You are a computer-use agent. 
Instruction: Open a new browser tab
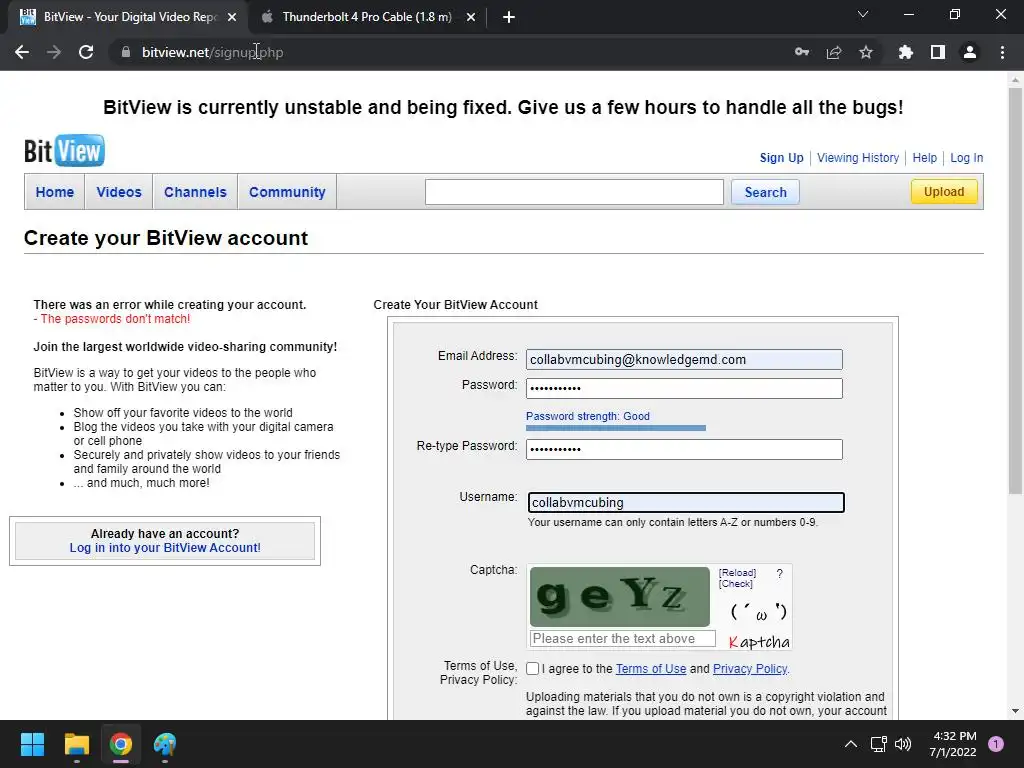click(509, 17)
